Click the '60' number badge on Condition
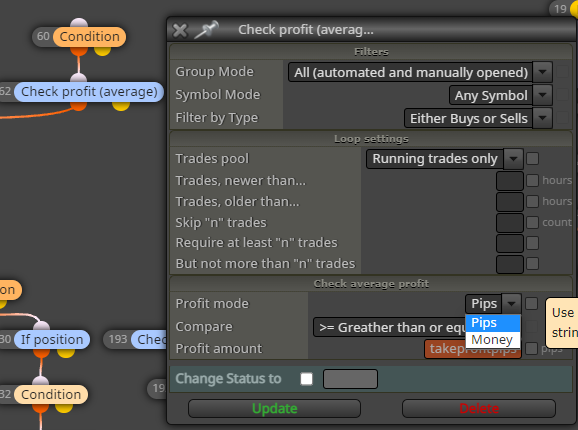Screen dimensions: 578x430 43,36
